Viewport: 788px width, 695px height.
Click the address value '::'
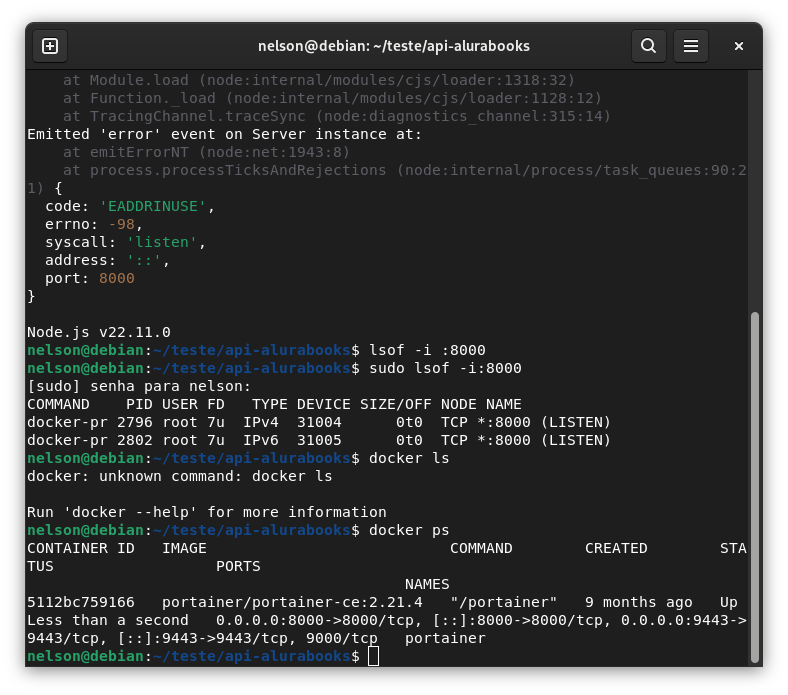pos(144,260)
